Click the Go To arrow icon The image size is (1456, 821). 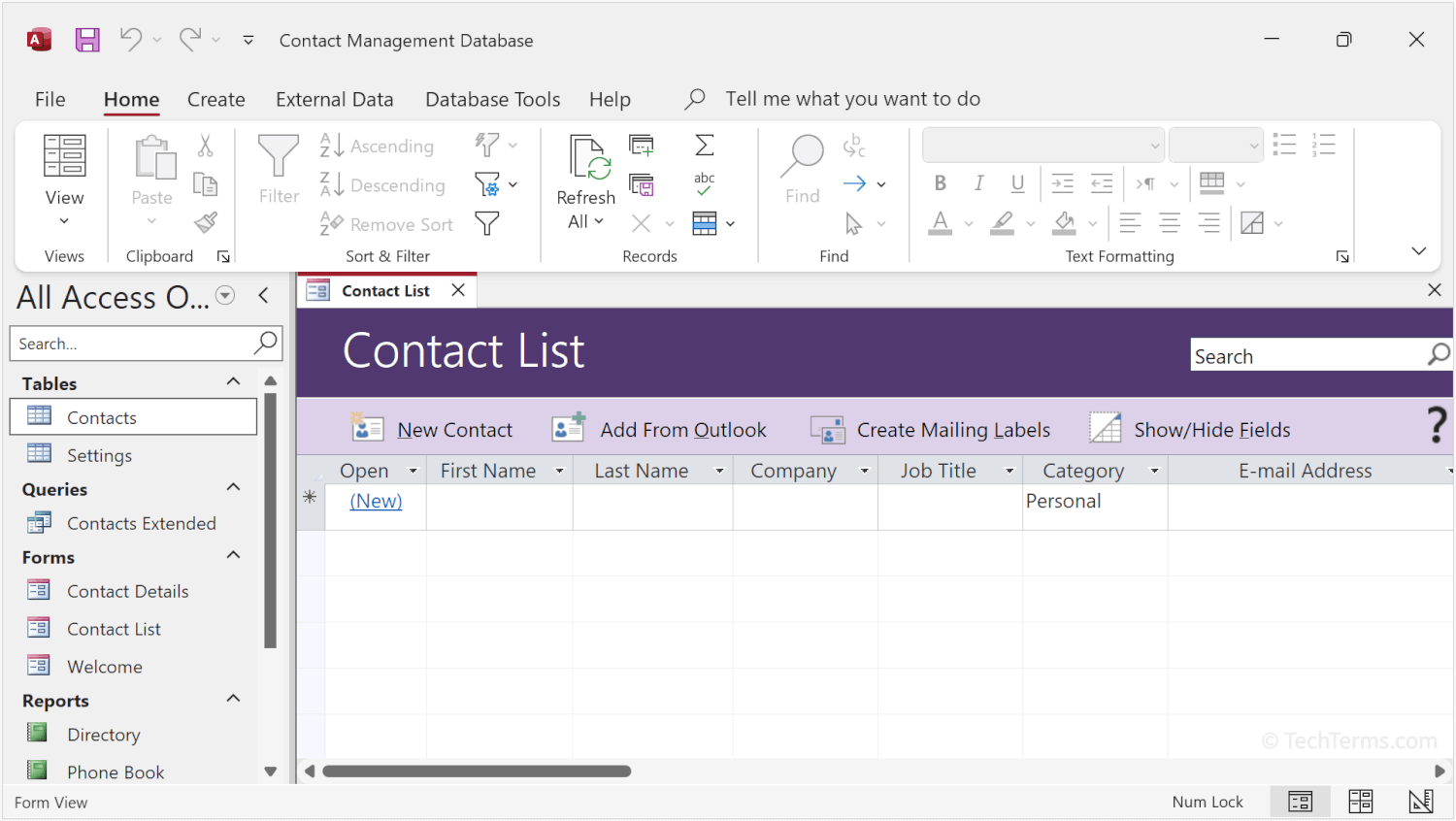(854, 183)
